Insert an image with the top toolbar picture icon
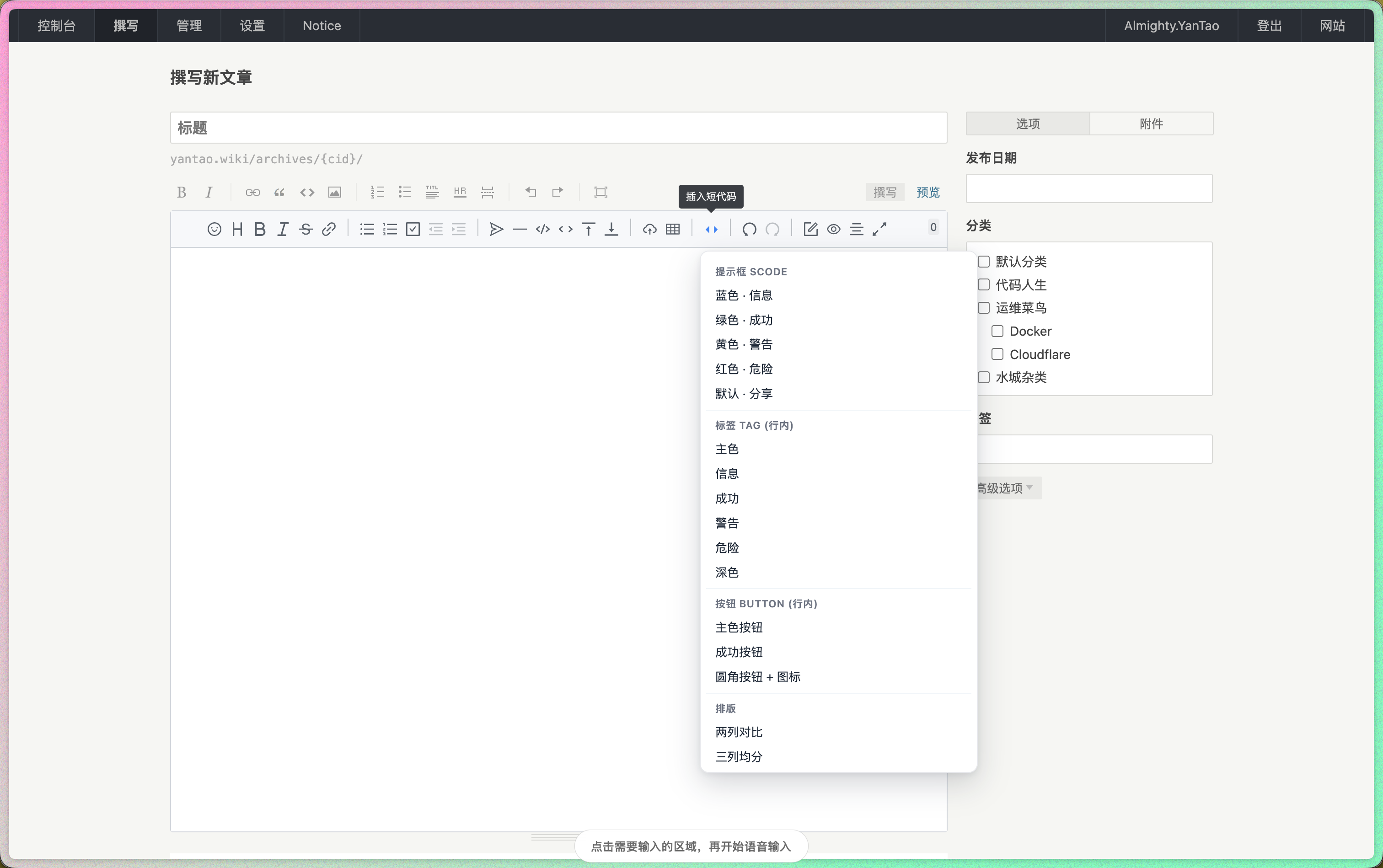Image resolution: width=1383 pixels, height=868 pixels. point(335,193)
